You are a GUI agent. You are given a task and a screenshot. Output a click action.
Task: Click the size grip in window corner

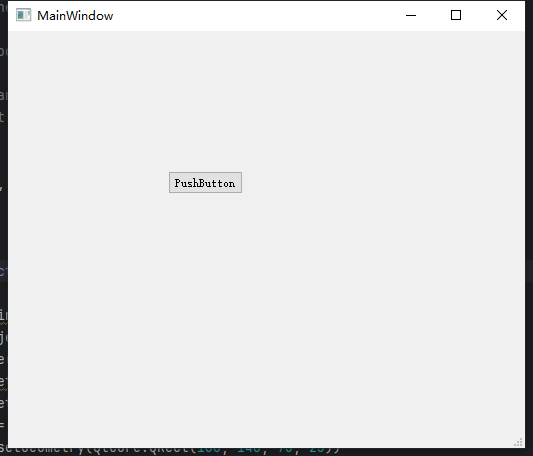coord(518,442)
